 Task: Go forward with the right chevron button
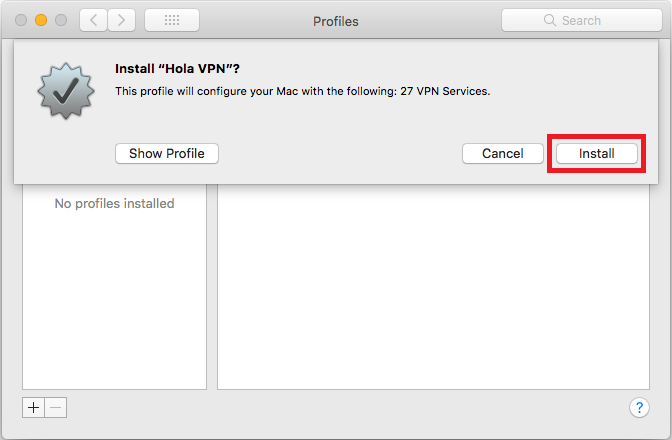point(122,20)
